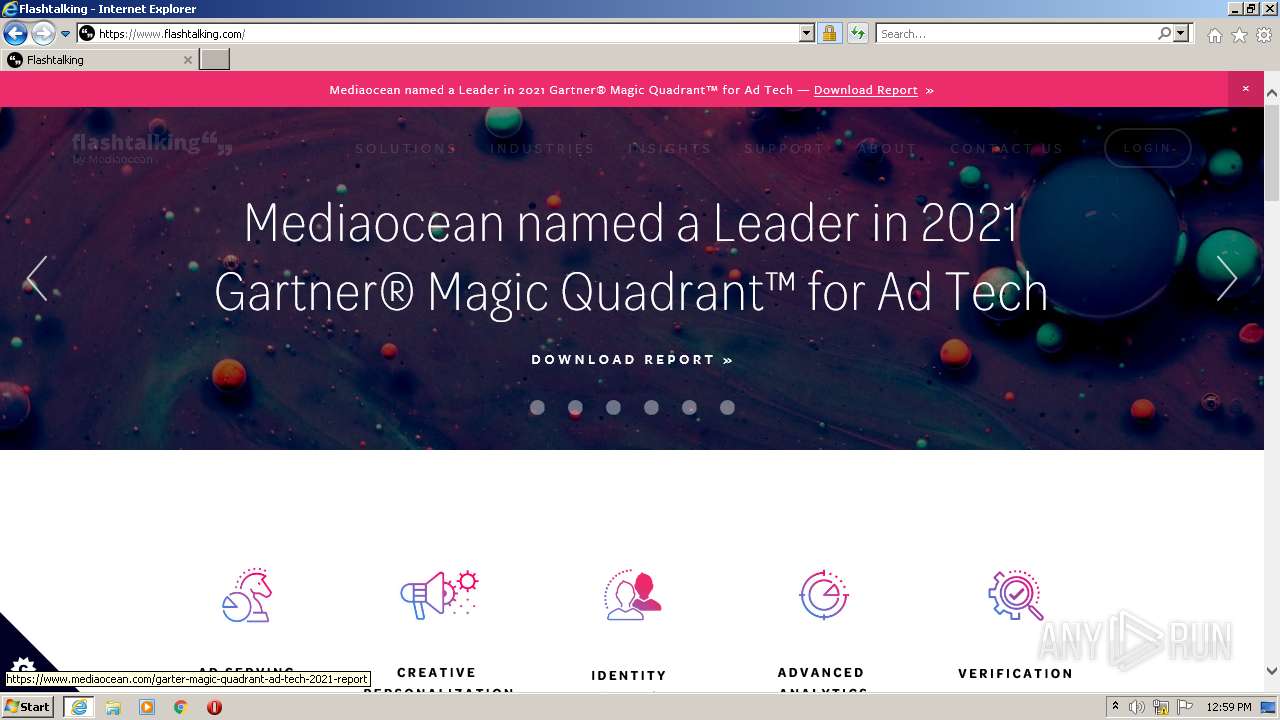Screen dimensions: 1280x720
Task: Click the Action Center flag icon
Action: tap(1185, 707)
